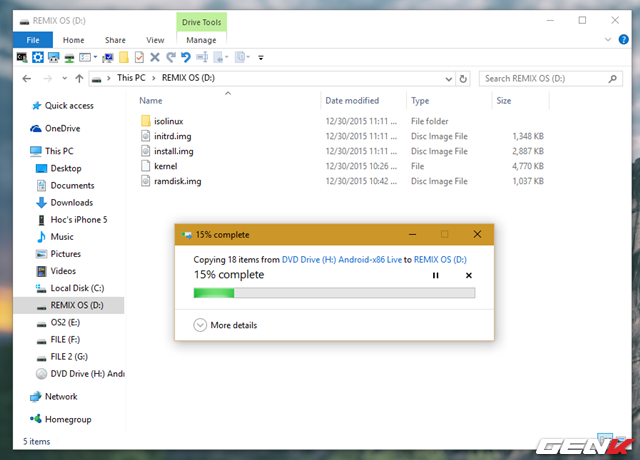The height and width of the screenshot is (460, 640).
Task: Click the Redo arrow toolbar icon
Action: click(171, 57)
